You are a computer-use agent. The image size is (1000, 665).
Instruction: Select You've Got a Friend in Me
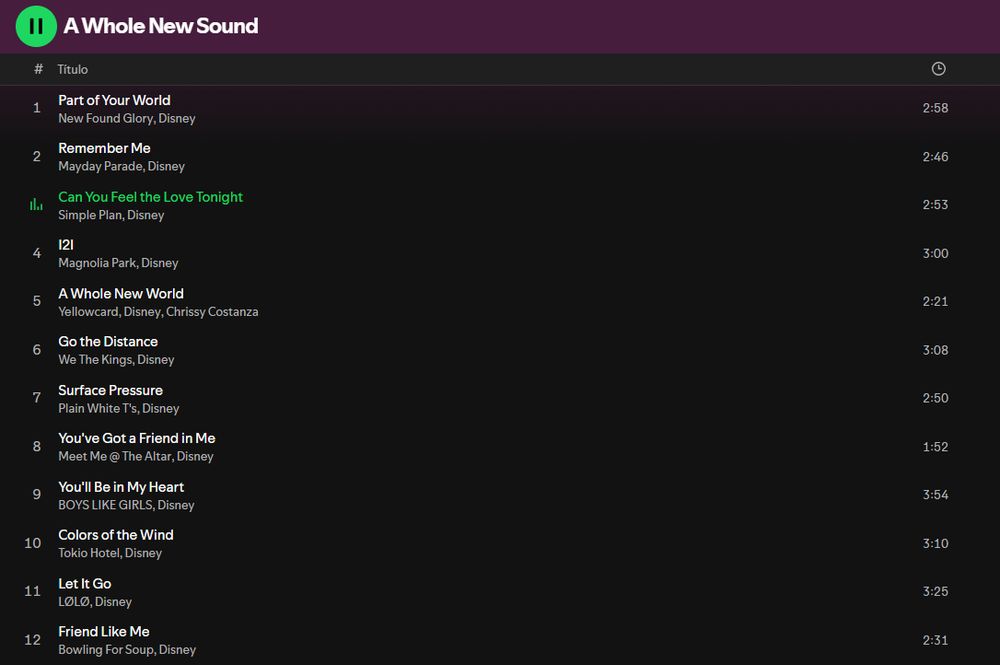pyautogui.click(x=136, y=438)
